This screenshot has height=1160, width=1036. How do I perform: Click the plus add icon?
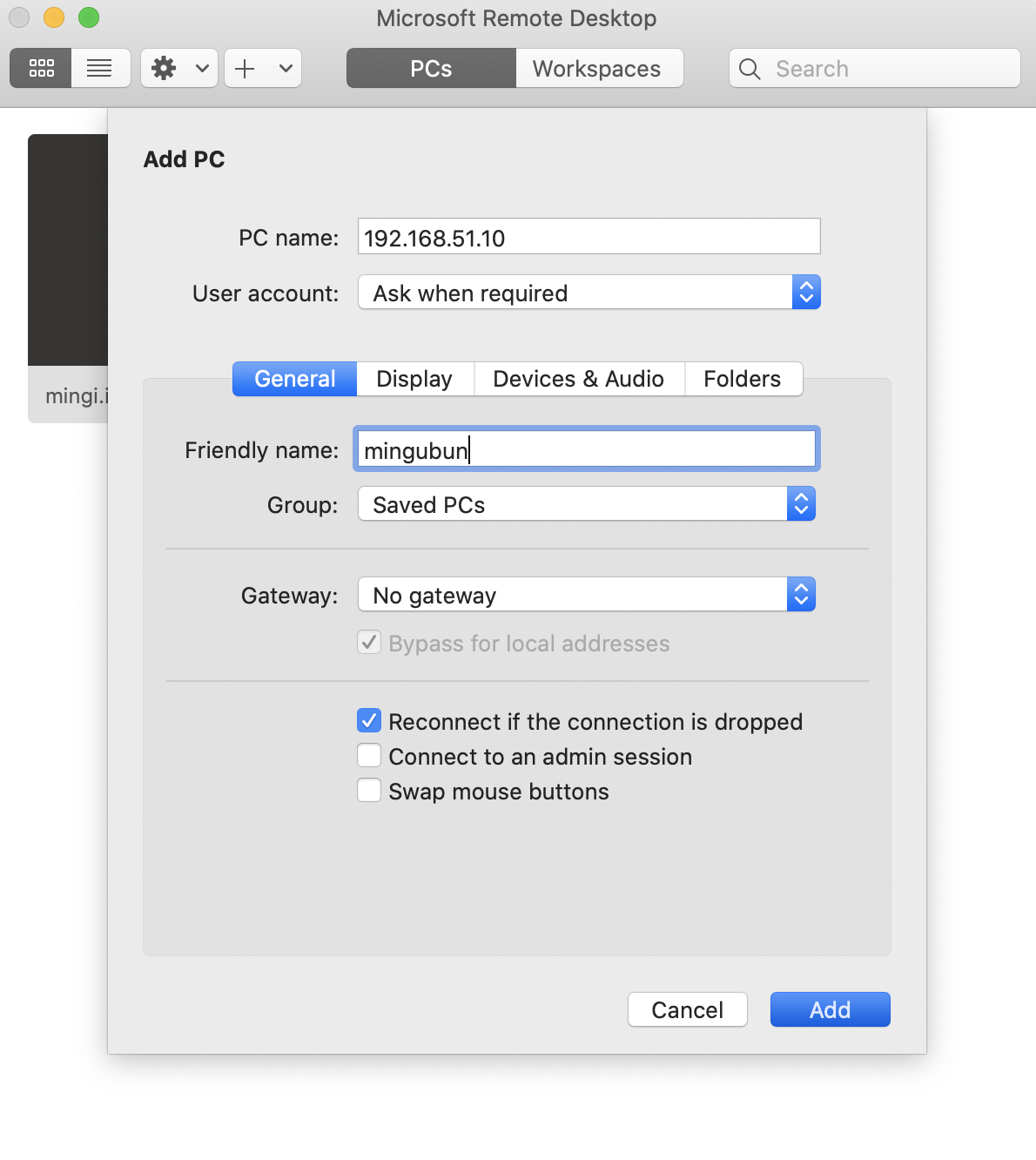coord(246,68)
